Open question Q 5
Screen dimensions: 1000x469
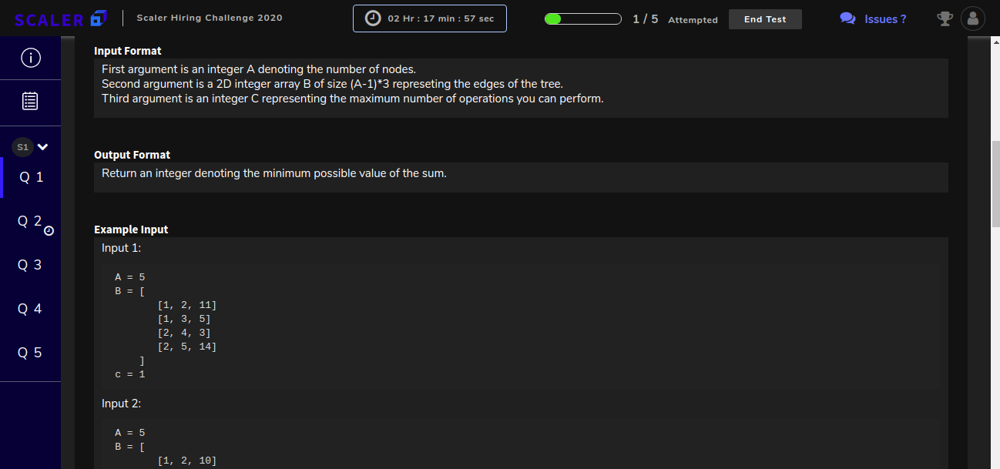click(x=31, y=353)
